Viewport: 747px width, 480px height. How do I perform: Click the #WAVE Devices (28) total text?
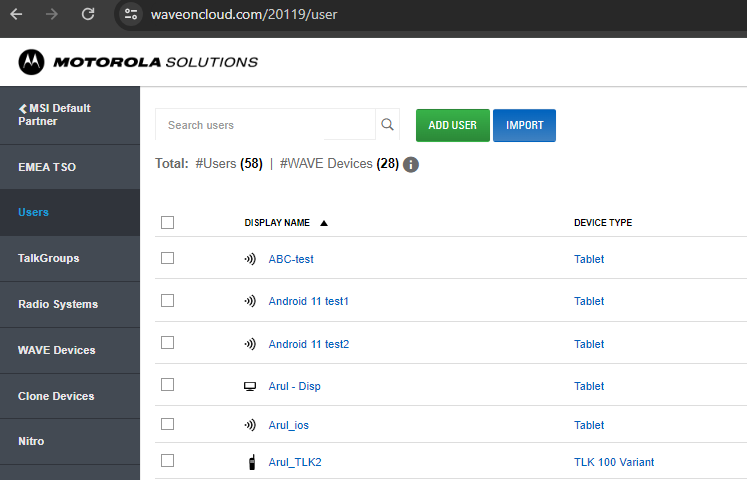coord(339,164)
